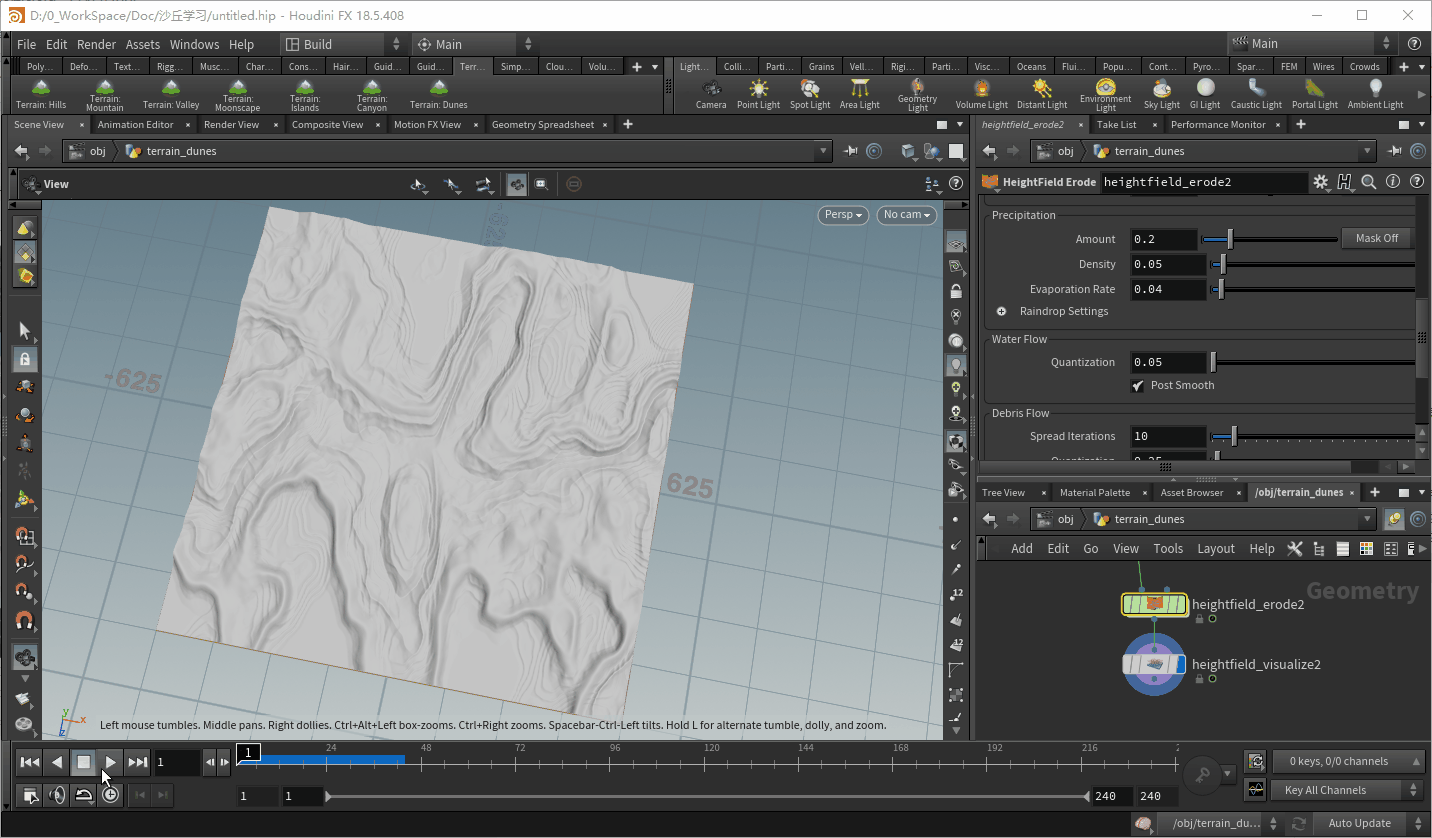This screenshot has height=838, width=1432.
Task: Open the 0 keys, 0/0 channels dropdown
Action: tap(1346, 761)
